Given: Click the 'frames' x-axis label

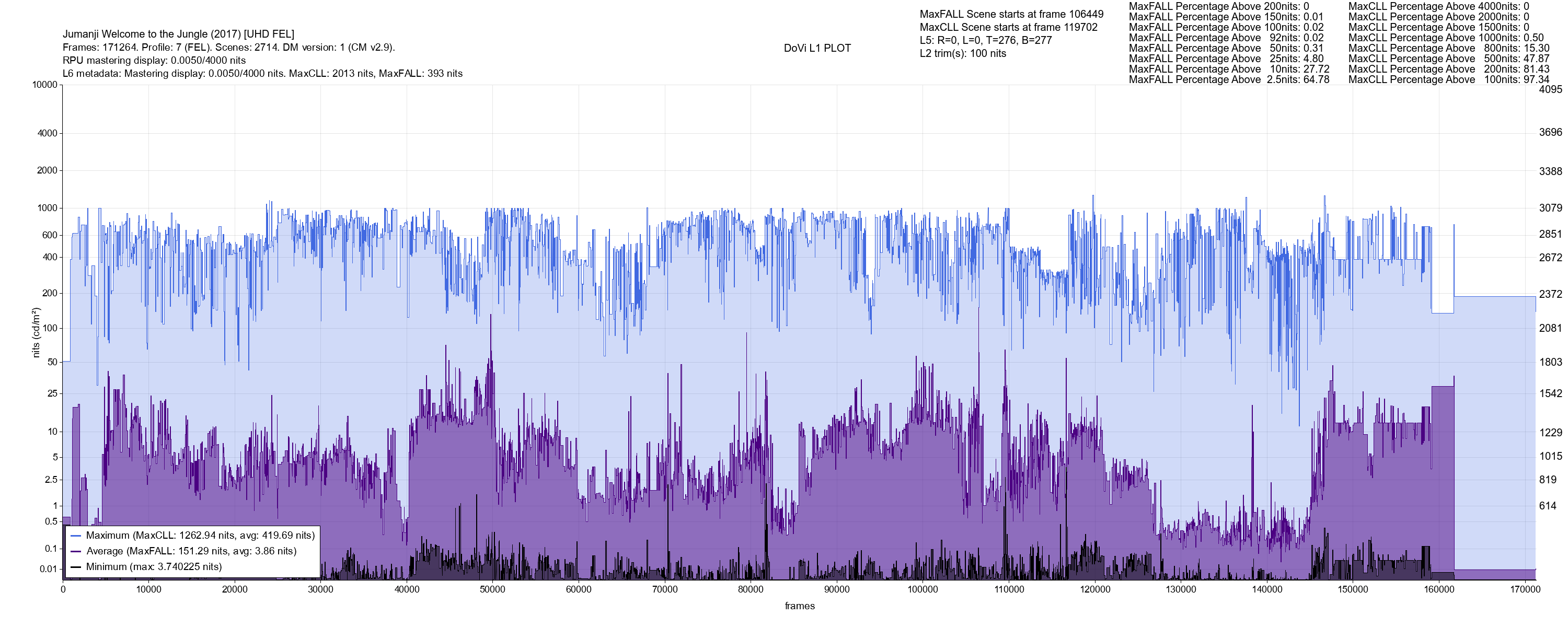Looking at the screenshot, I should (799, 606).
